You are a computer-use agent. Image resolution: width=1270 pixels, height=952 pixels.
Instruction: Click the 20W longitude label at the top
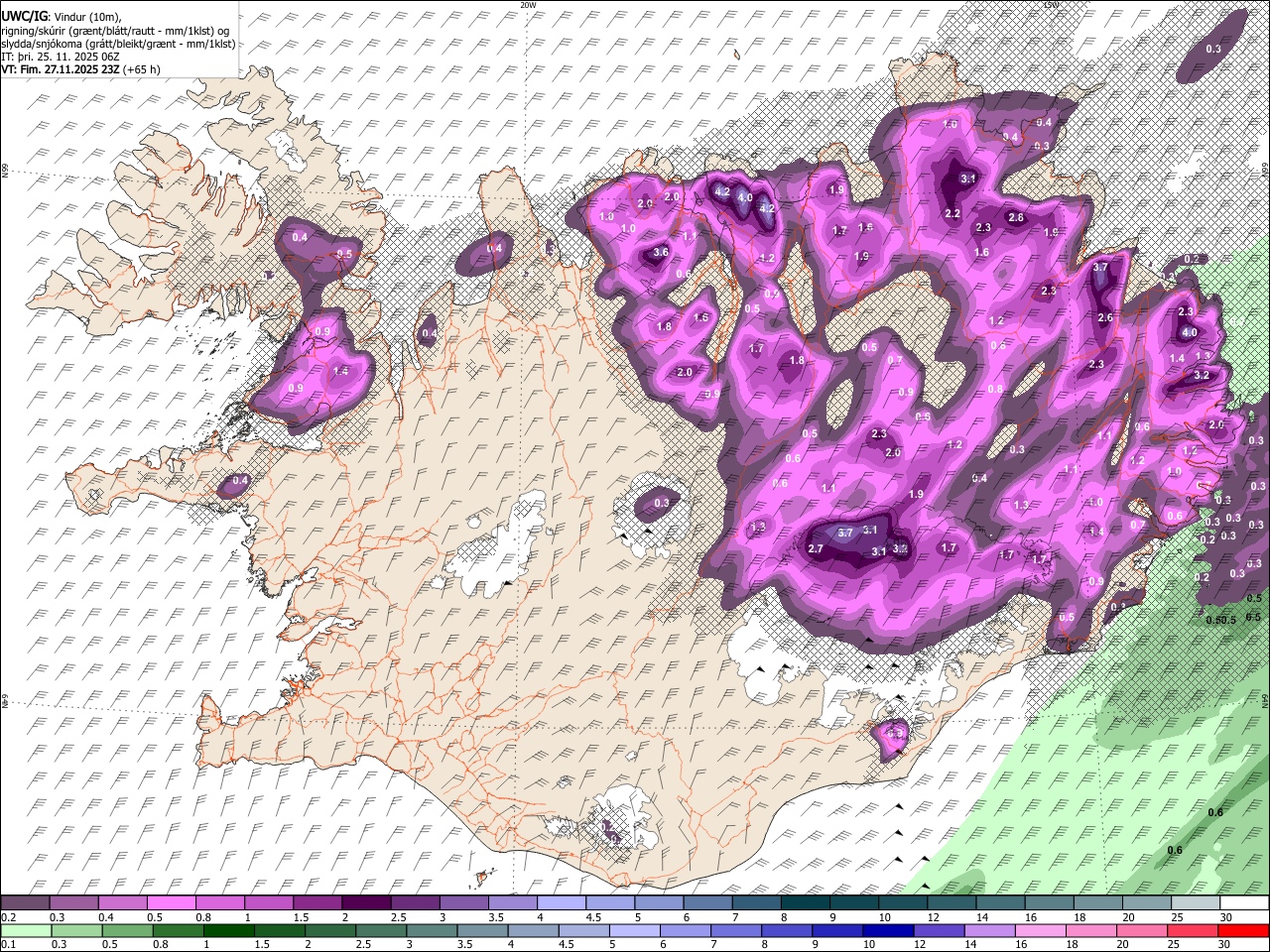(x=528, y=5)
